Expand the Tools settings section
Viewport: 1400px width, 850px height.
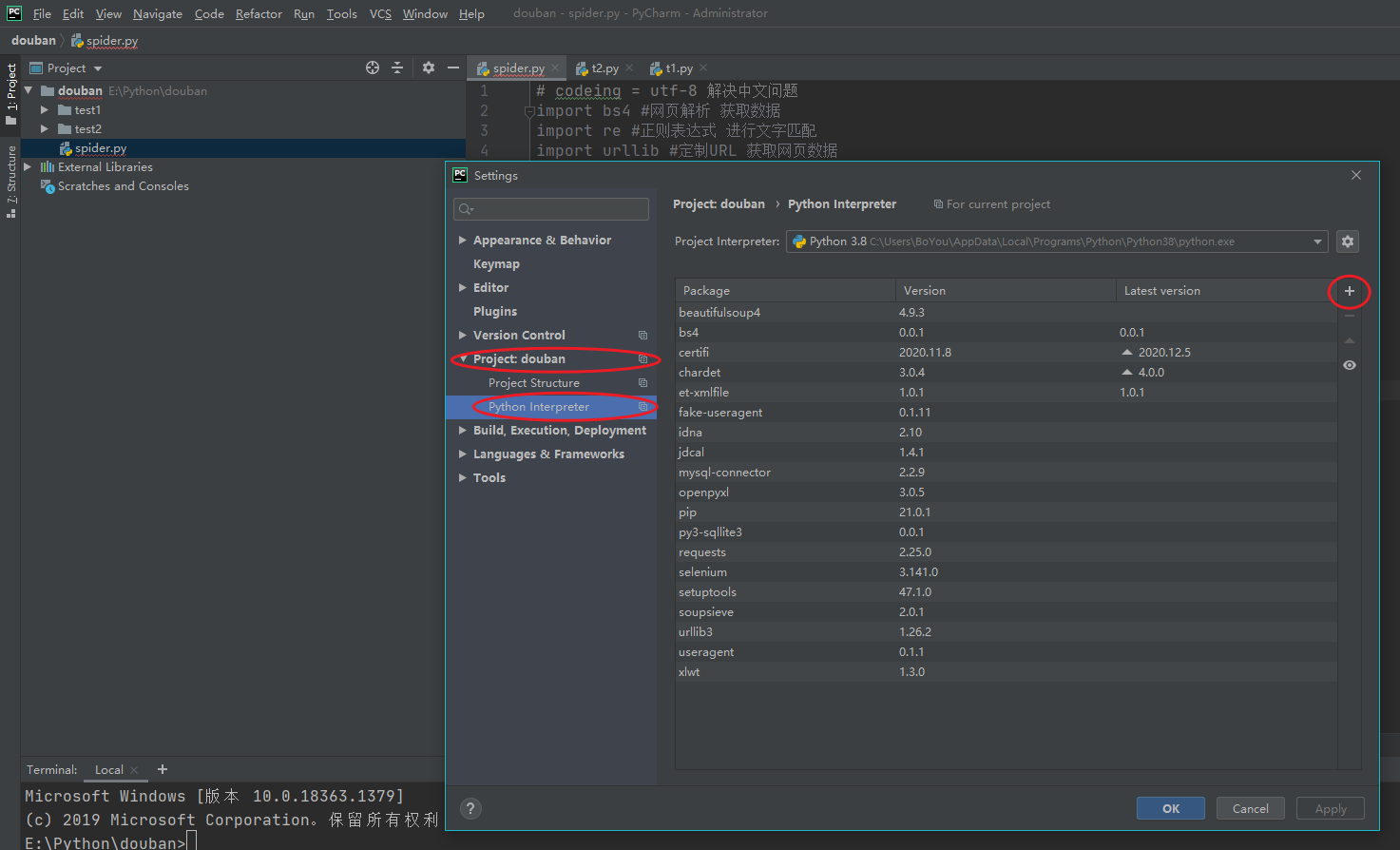(463, 478)
